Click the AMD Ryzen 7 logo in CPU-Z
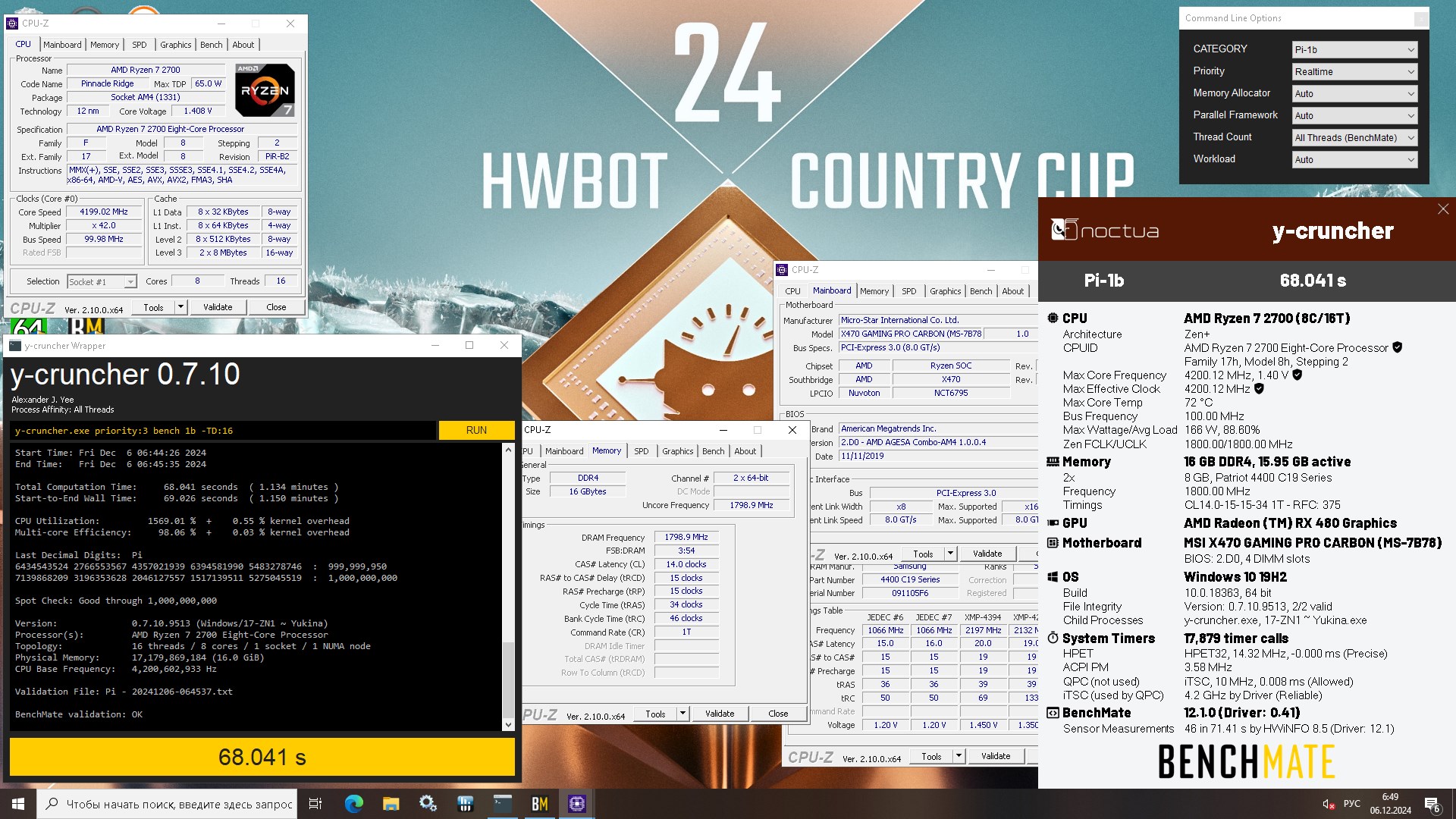Screen dimensions: 1456x819 point(265,90)
